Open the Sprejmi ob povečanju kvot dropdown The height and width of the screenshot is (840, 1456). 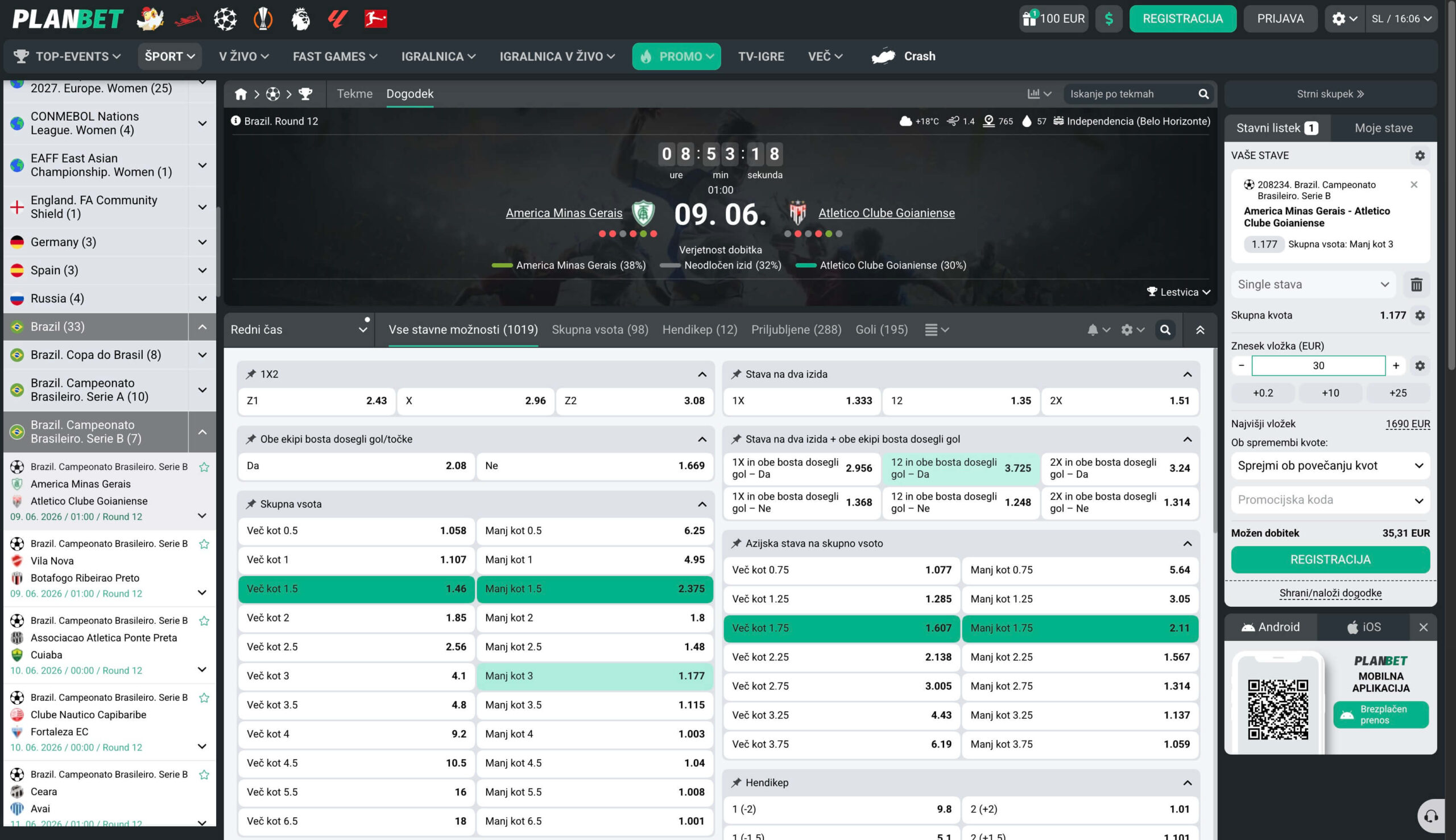click(1330, 466)
